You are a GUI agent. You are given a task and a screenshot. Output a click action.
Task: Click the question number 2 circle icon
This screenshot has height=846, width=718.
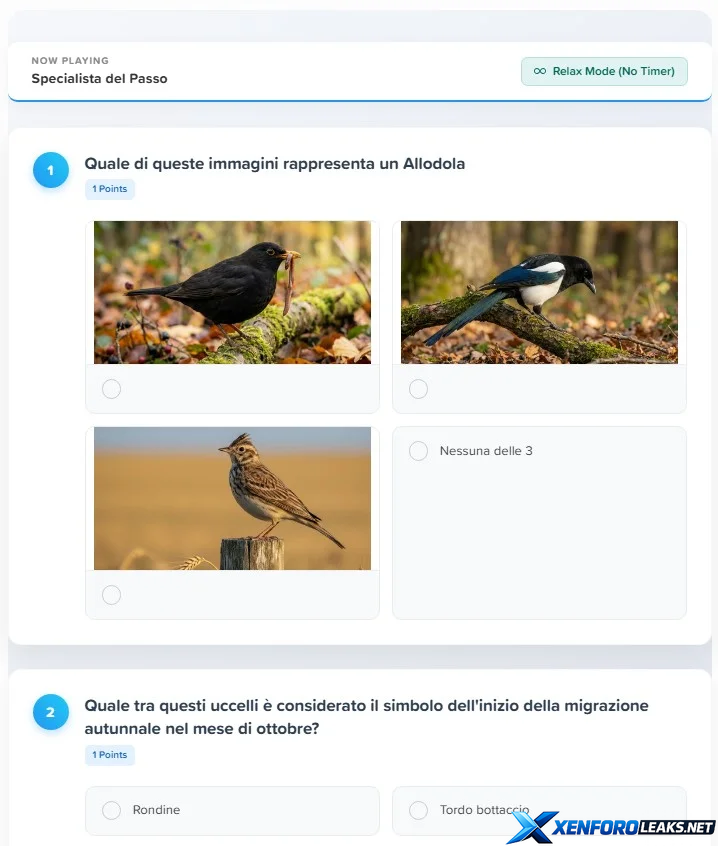(51, 712)
